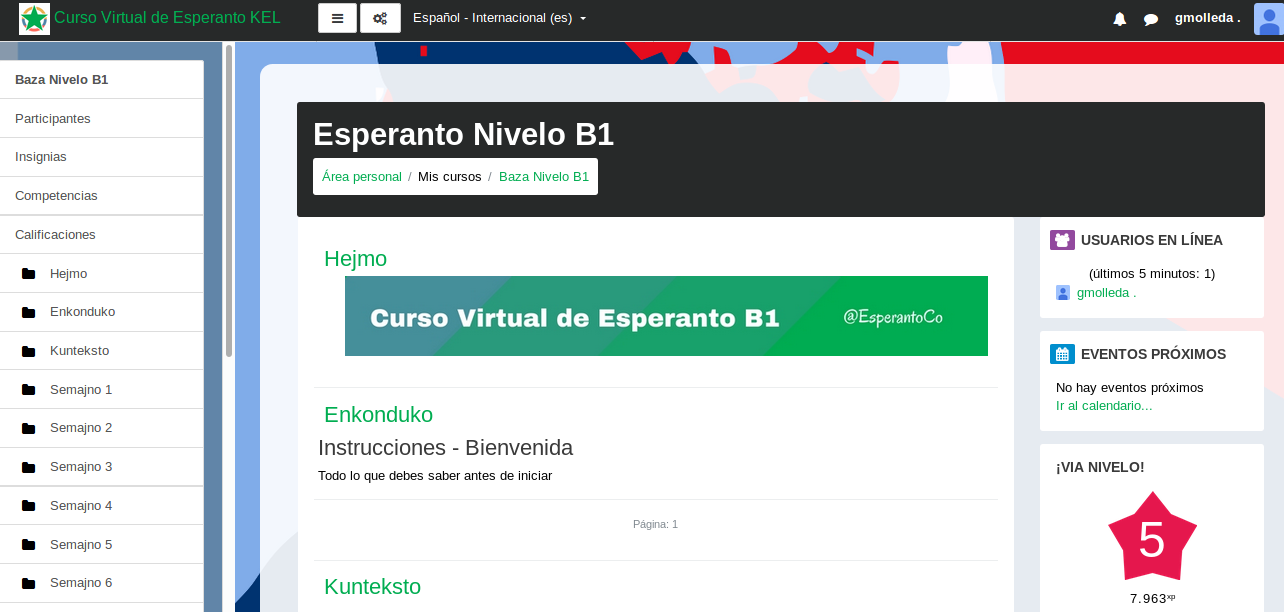This screenshot has width=1284, height=612.
Task: Click the folder icon beside Hejmo
Action: click(x=28, y=273)
